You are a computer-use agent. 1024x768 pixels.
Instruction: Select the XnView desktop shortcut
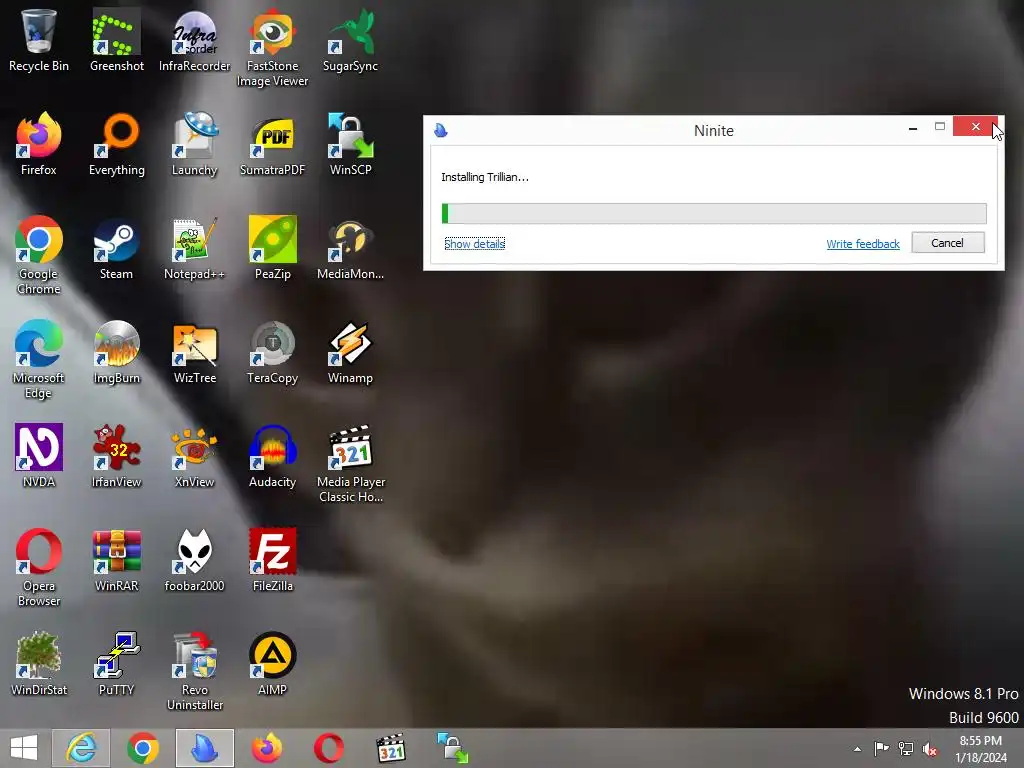(195, 456)
